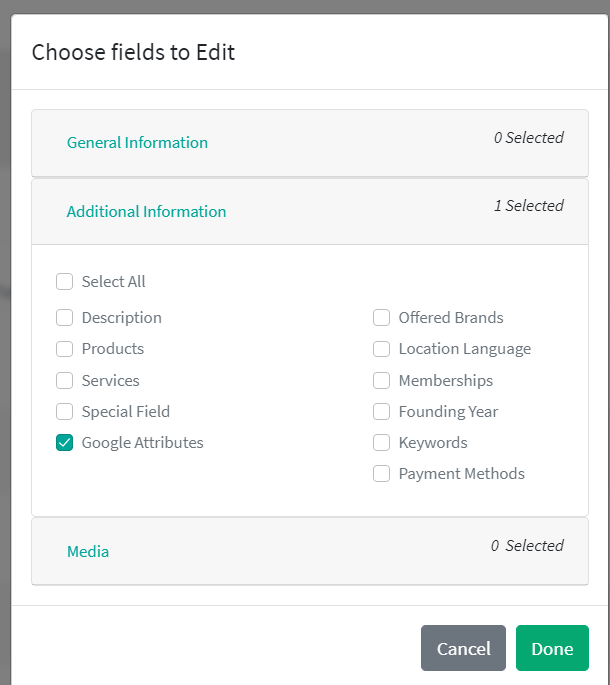Image resolution: width=610 pixels, height=685 pixels.
Task: Click the Cancel button
Action: [463, 648]
